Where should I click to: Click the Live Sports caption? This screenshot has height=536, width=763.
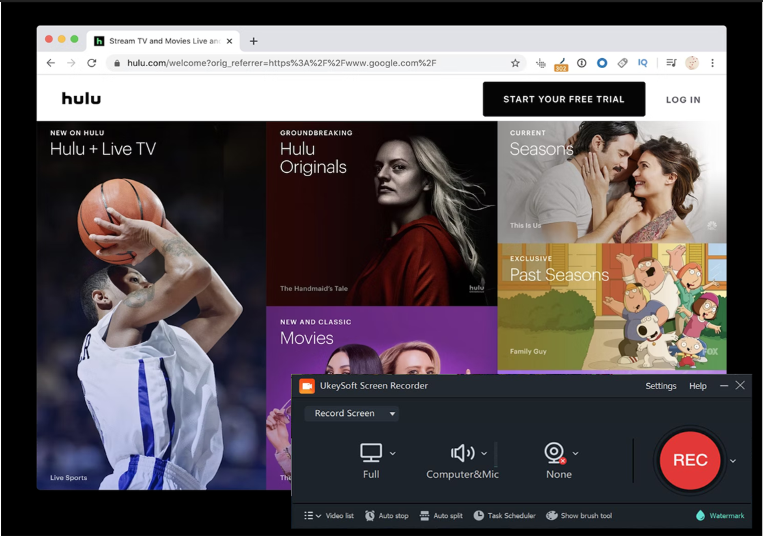point(69,478)
